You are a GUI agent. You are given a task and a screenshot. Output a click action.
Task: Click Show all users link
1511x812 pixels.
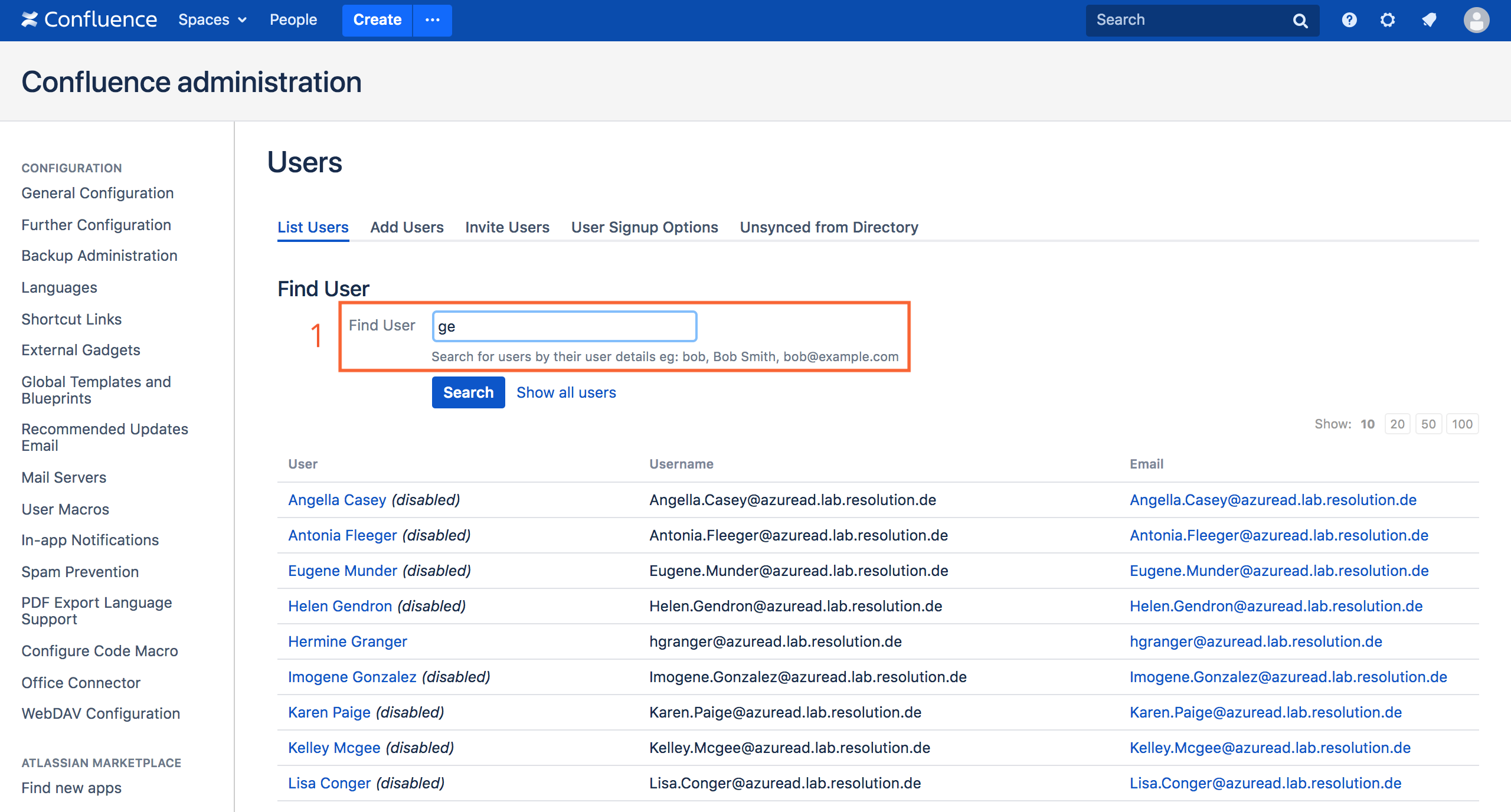566,392
